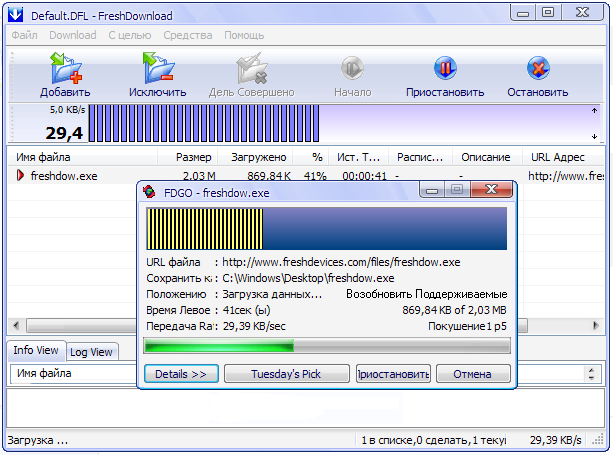The width and height of the screenshot is (613, 455).
Task: Click the green progress bar in FDGO dialog
Action: click(327, 346)
